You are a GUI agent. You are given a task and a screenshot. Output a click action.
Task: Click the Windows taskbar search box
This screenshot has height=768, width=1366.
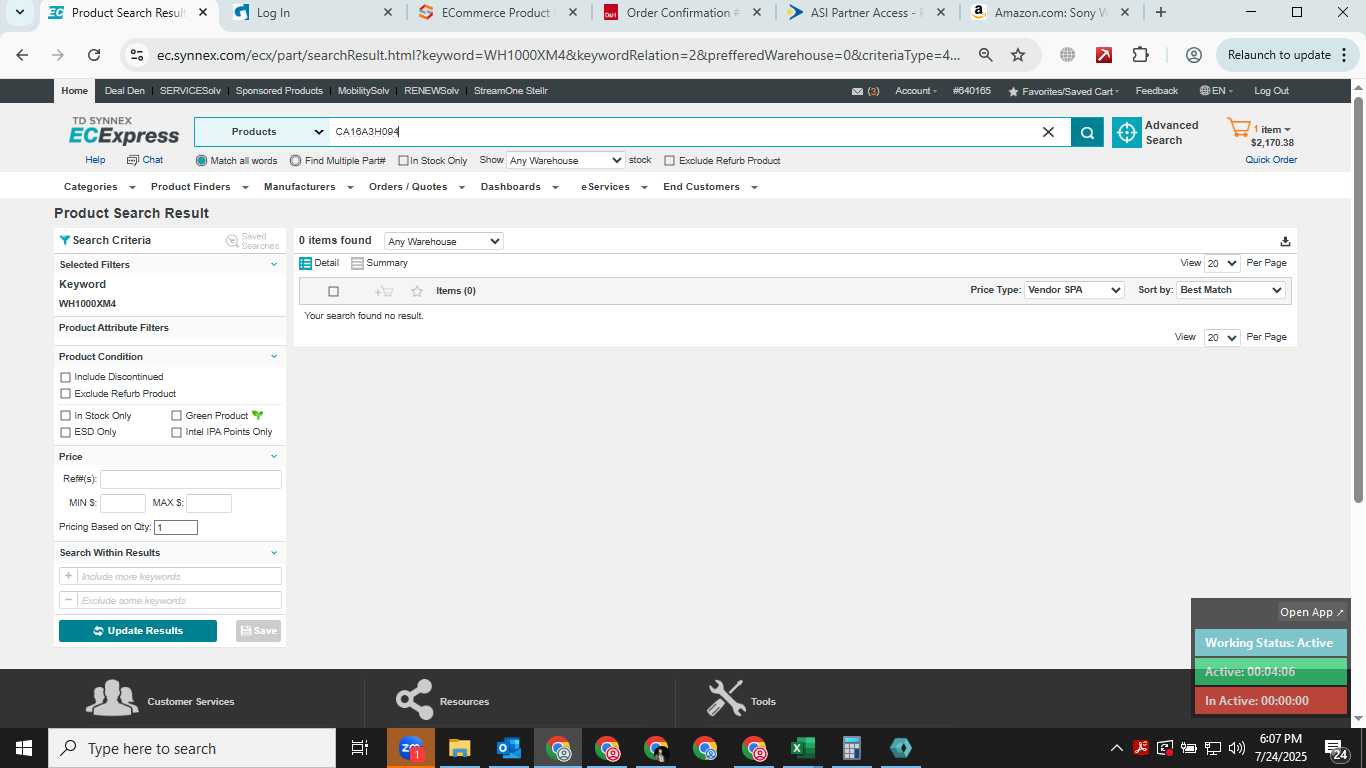(x=192, y=748)
